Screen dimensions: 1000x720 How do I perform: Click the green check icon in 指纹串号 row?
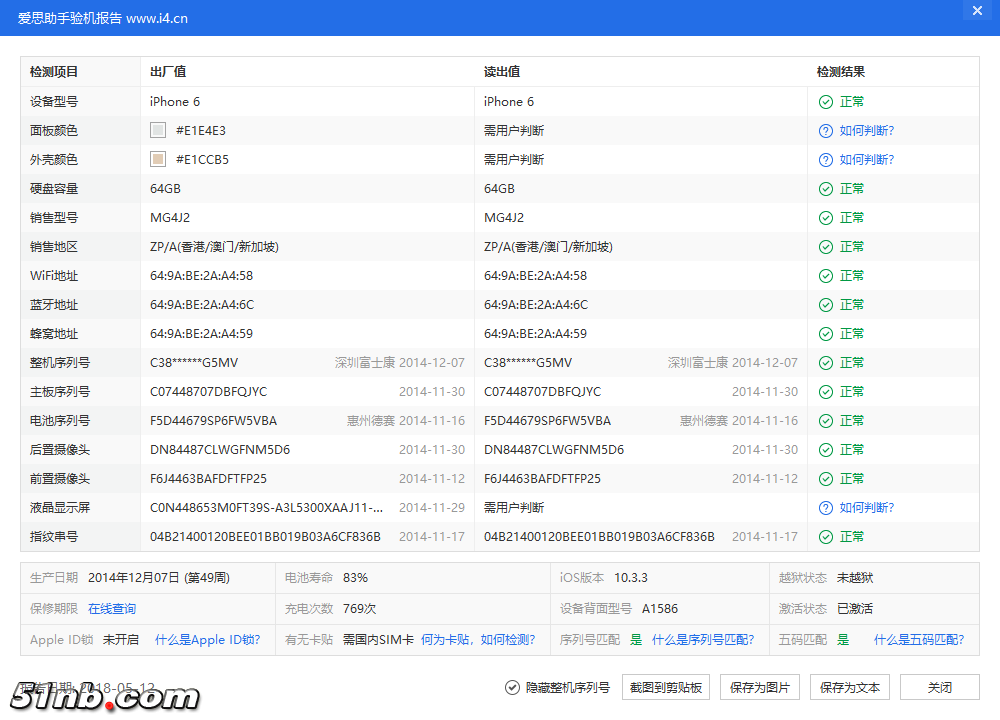tap(826, 537)
